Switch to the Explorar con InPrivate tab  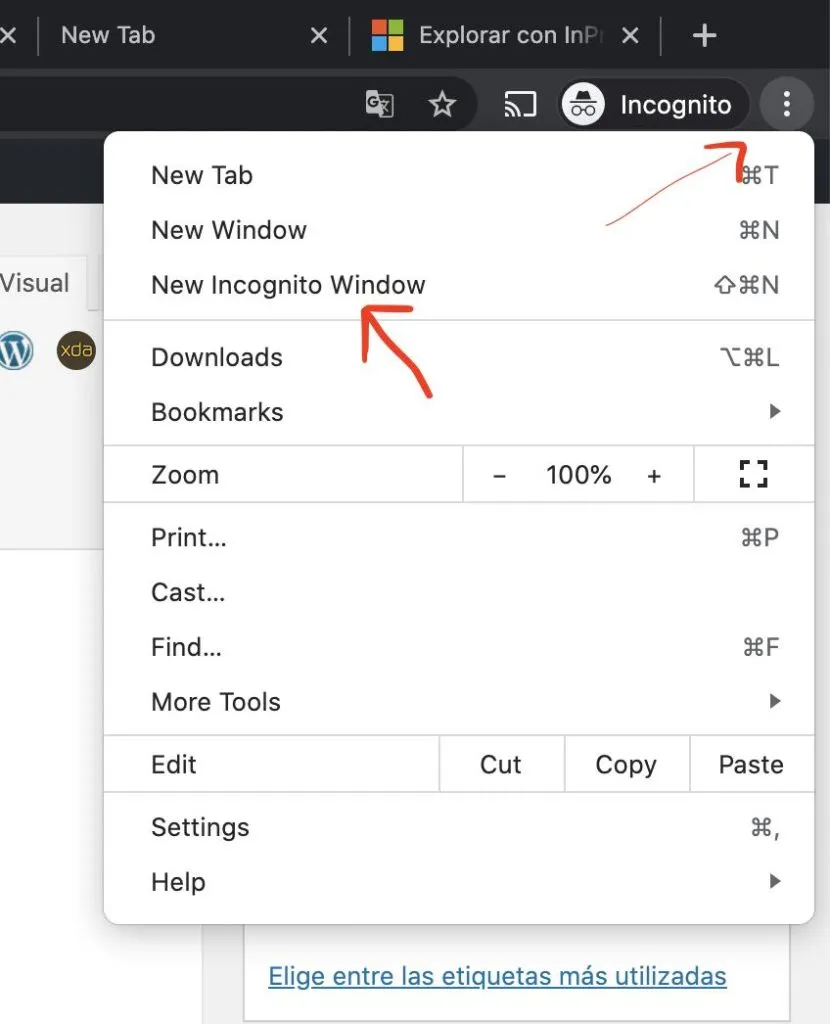click(500, 35)
